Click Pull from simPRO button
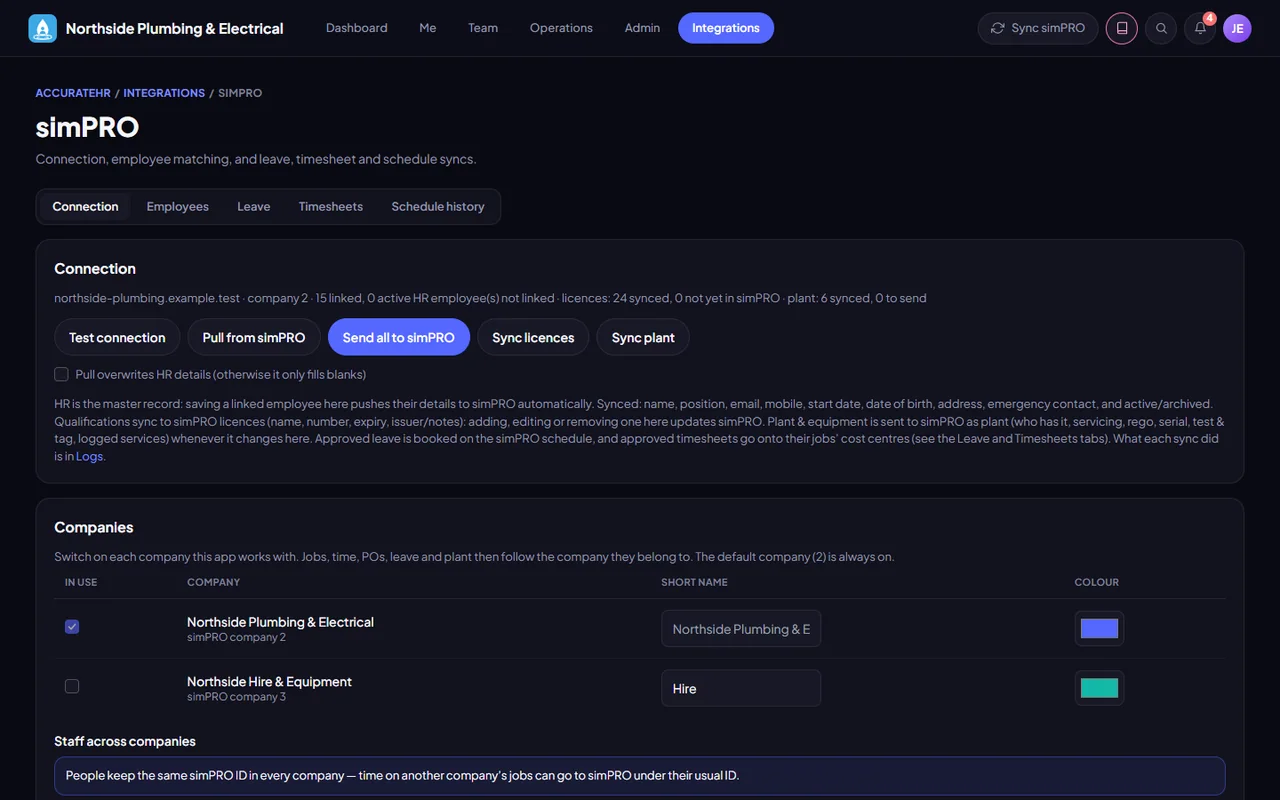Screen dimensions: 1280x800 [x=254, y=337]
